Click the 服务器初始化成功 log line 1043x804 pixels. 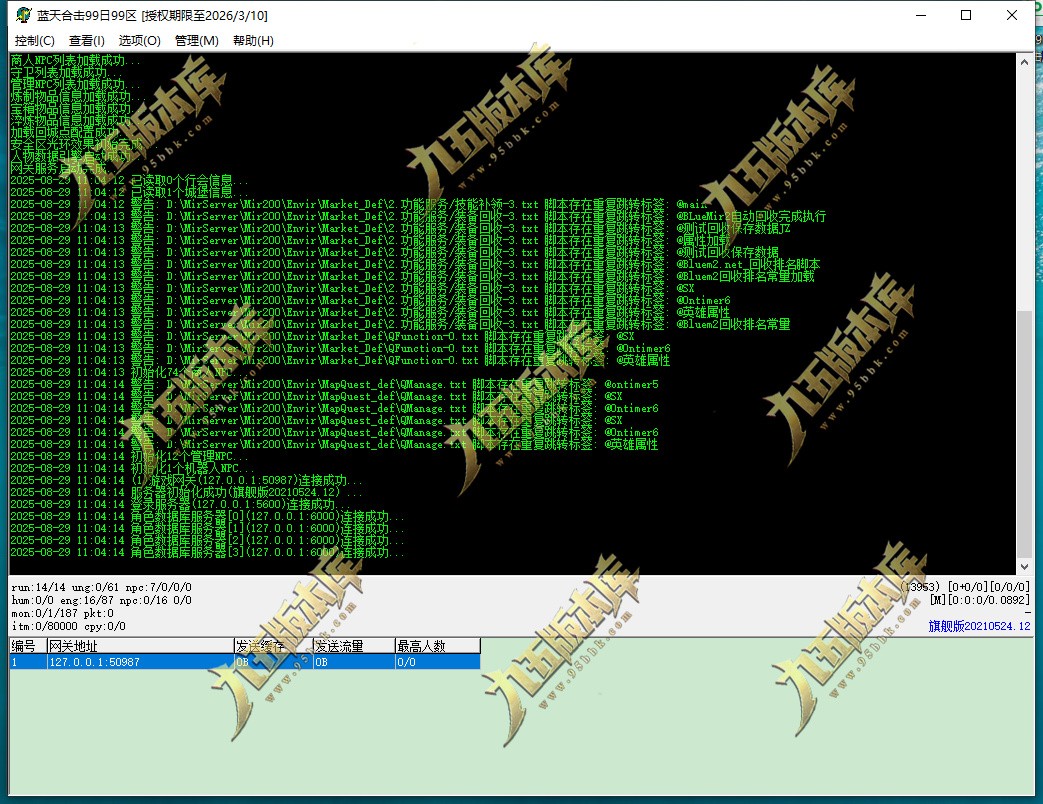(x=186, y=492)
